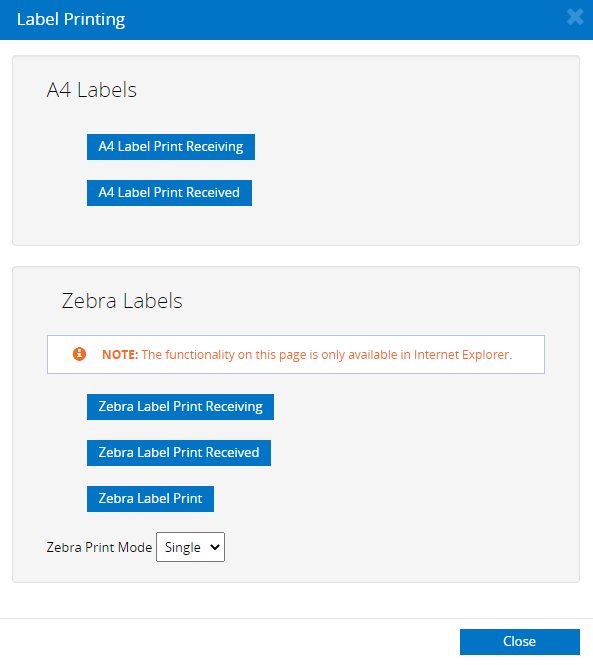Open the Zebra Print Mode dropdown
This screenshot has width=593, height=665.
point(190,547)
